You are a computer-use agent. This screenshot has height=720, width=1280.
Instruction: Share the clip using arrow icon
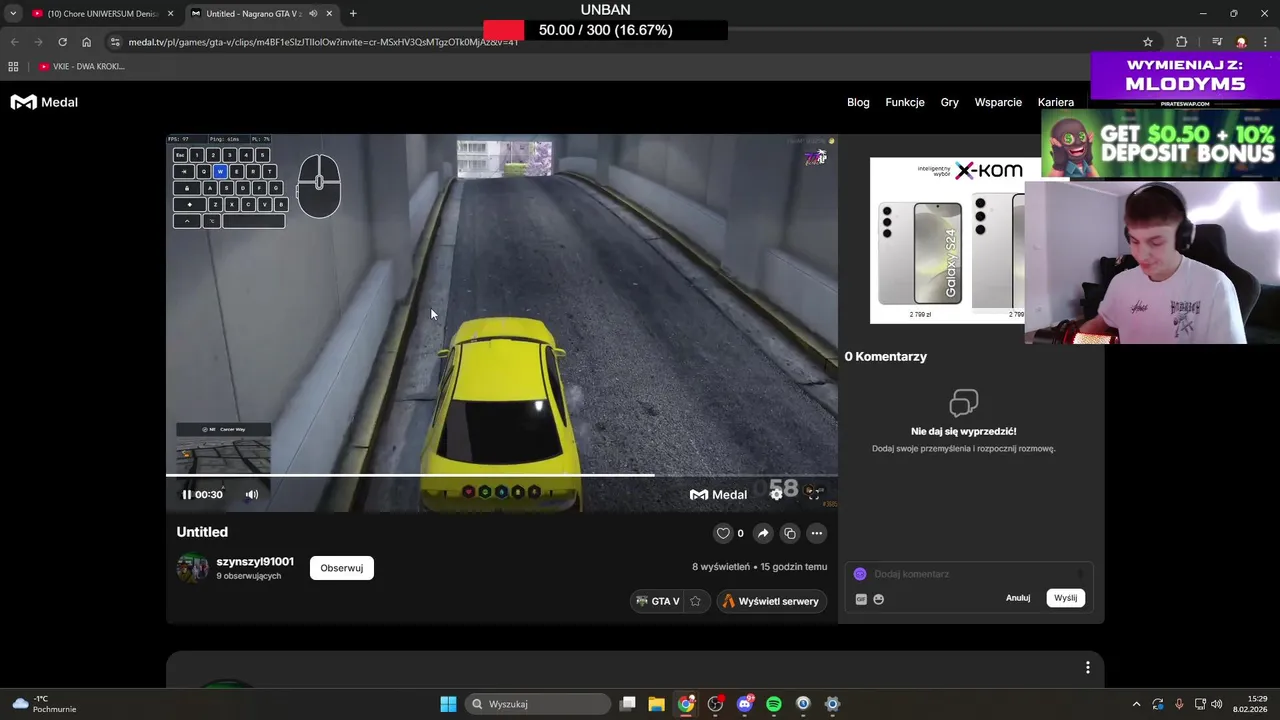(763, 533)
